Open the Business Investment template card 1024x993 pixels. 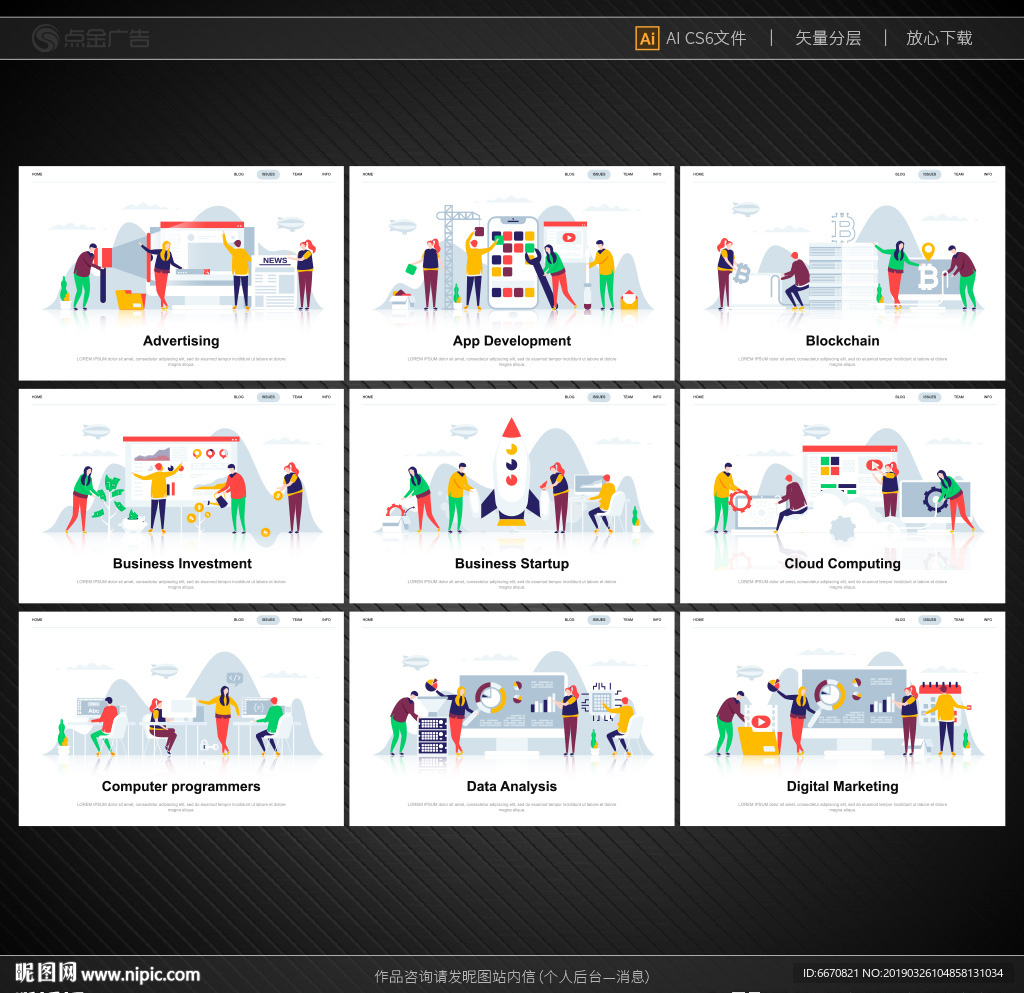pos(181,496)
